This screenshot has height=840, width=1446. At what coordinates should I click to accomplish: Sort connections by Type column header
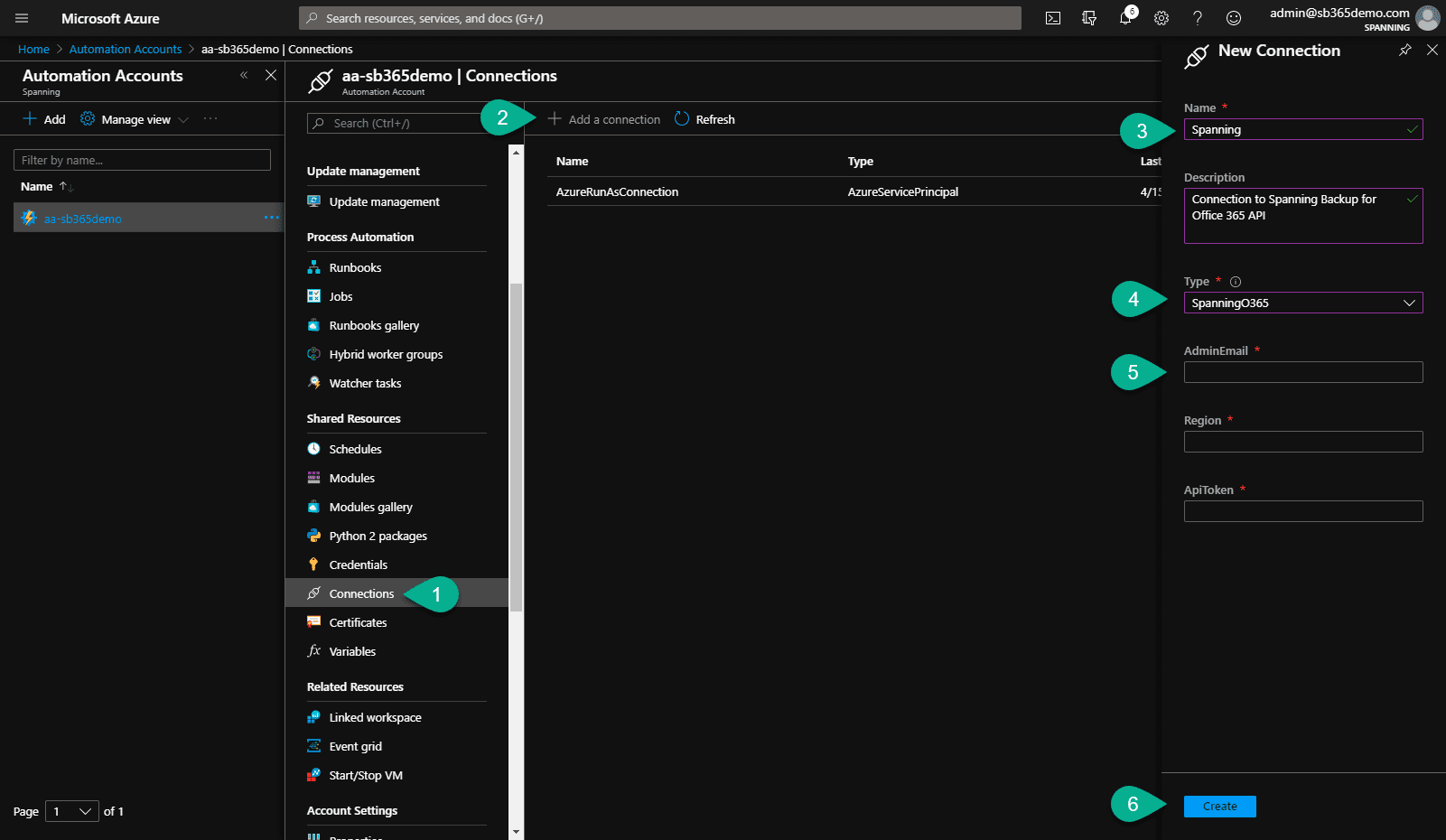click(x=860, y=161)
